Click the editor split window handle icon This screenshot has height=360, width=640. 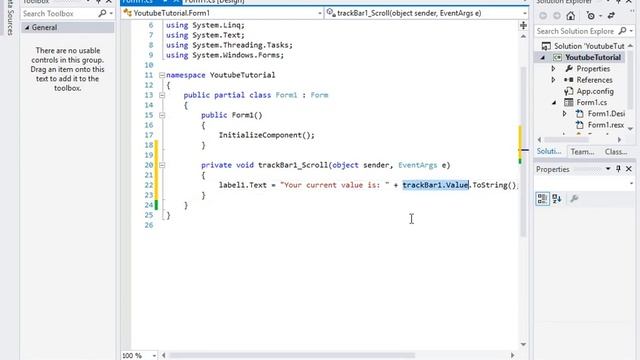pyautogui.click(x=523, y=26)
